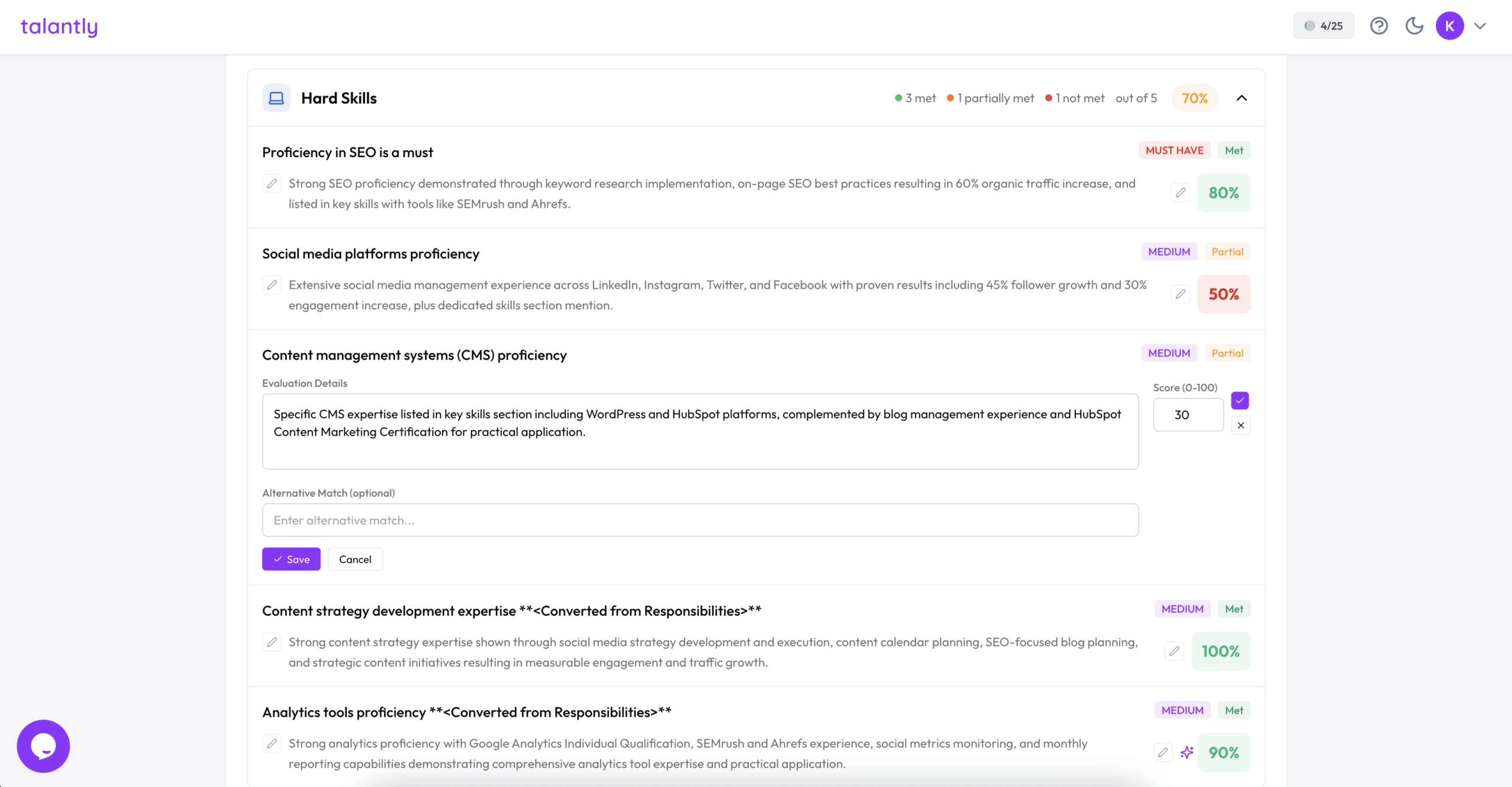The height and width of the screenshot is (787, 1512).
Task: Collapse the Hard Skills section
Action: [x=1241, y=98]
